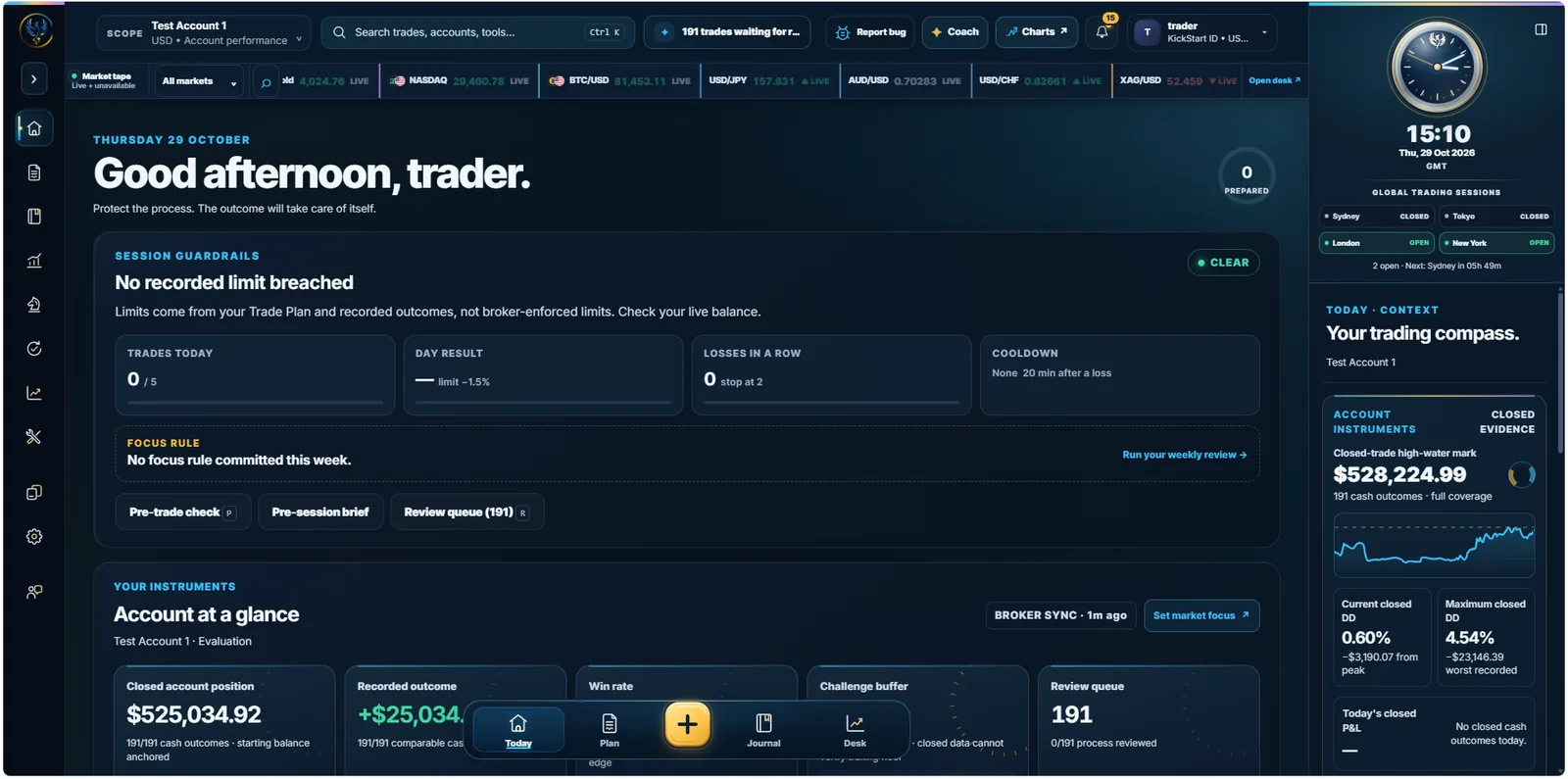This screenshot has height=779, width=1568.
Task: Click the equity curve chart thumbnail
Action: (1434, 545)
